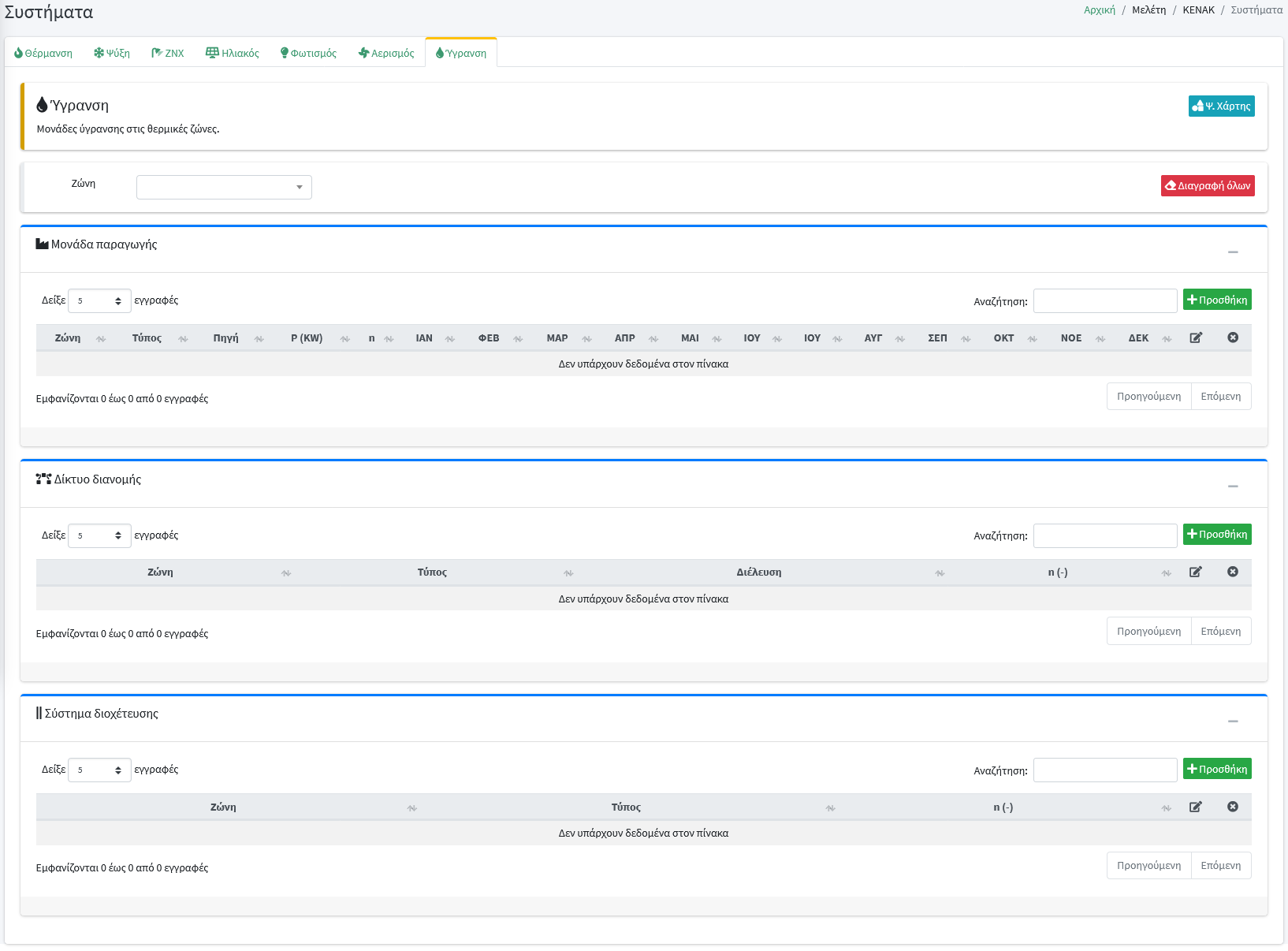Click Προσθήκη button in Μονάδα παραγωγής
The height and width of the screenshot is (951, 1288).
(1216, 300)
